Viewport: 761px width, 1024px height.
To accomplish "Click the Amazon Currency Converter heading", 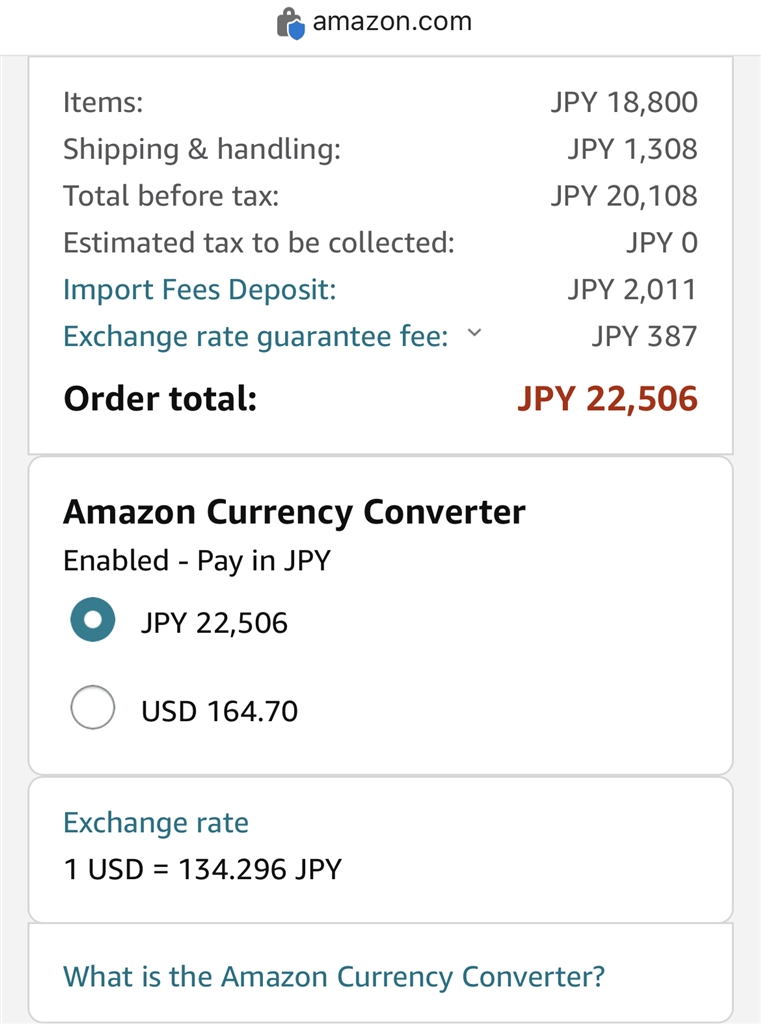I will coord(294,512).
